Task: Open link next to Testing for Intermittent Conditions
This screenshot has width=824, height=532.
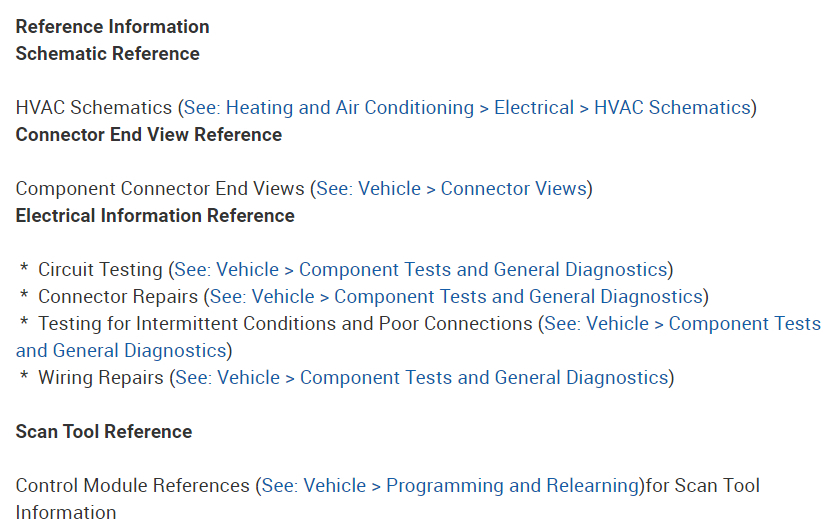Action: coord(682,323)
